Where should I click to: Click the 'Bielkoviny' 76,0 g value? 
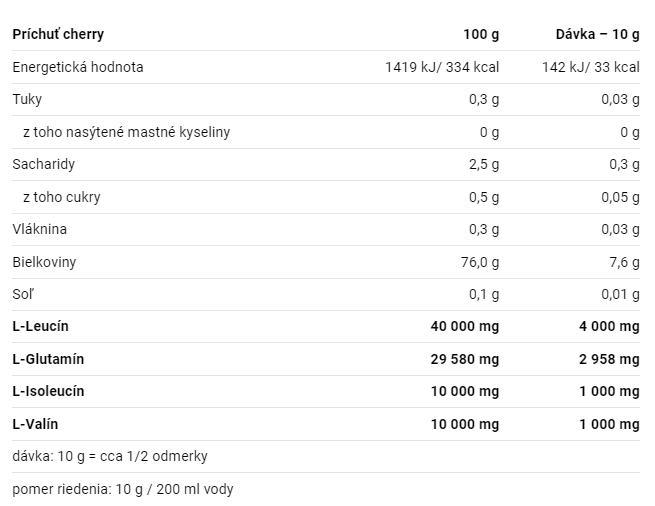pyautogui.click(x=480, y=262)
